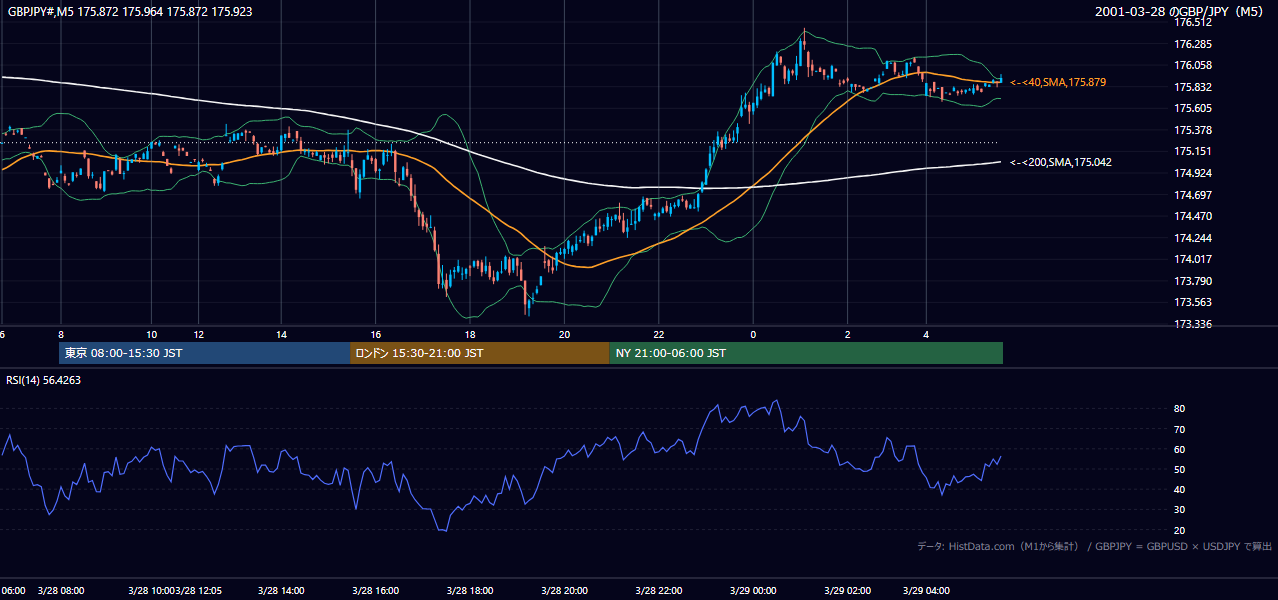Image resolution: width=1278 pixels, height=600 pixels.
Task: Click the RSI axis level 40
Action: [x=1179, y=489]
